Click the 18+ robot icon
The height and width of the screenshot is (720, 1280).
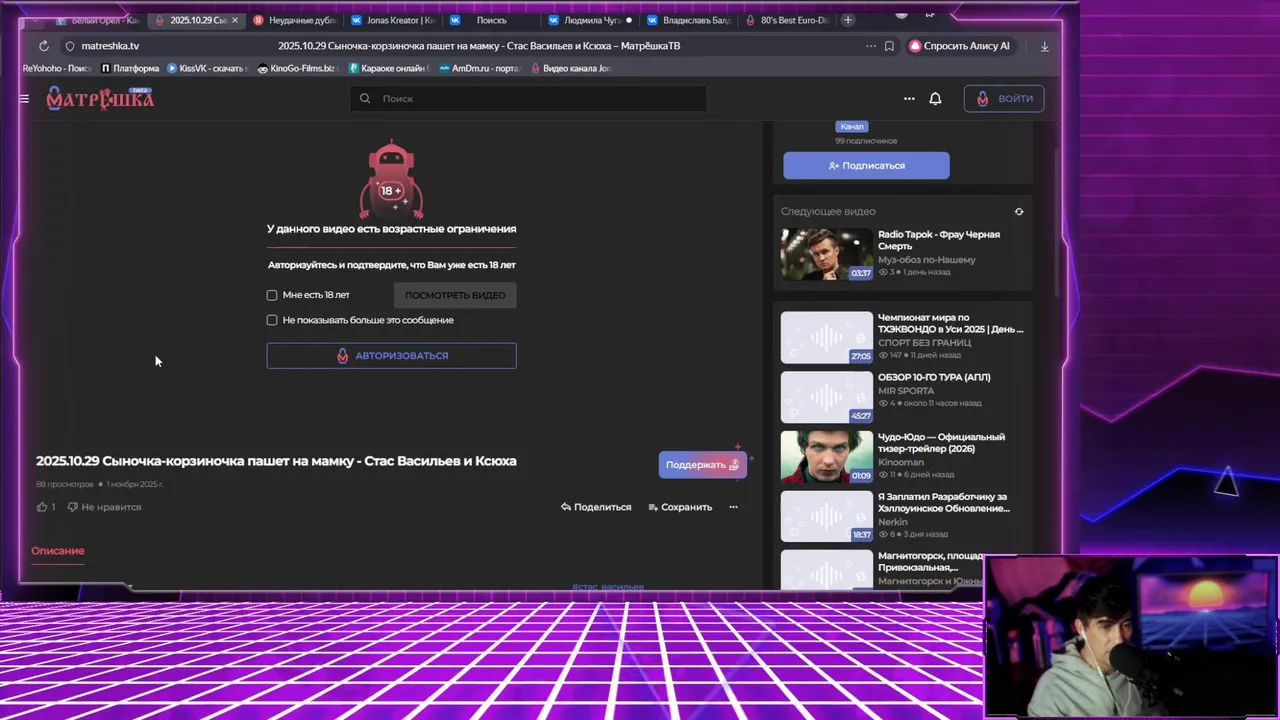tap(391, 179)
